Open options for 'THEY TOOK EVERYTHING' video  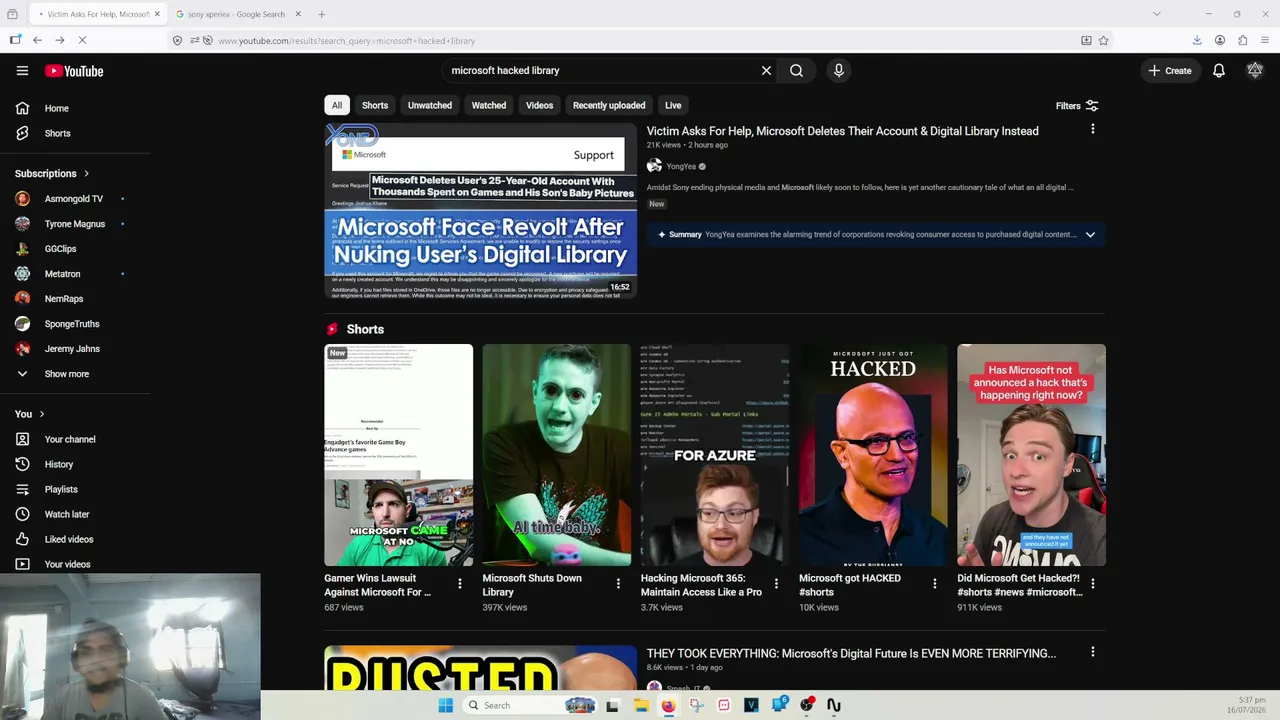pos(1093,652)
